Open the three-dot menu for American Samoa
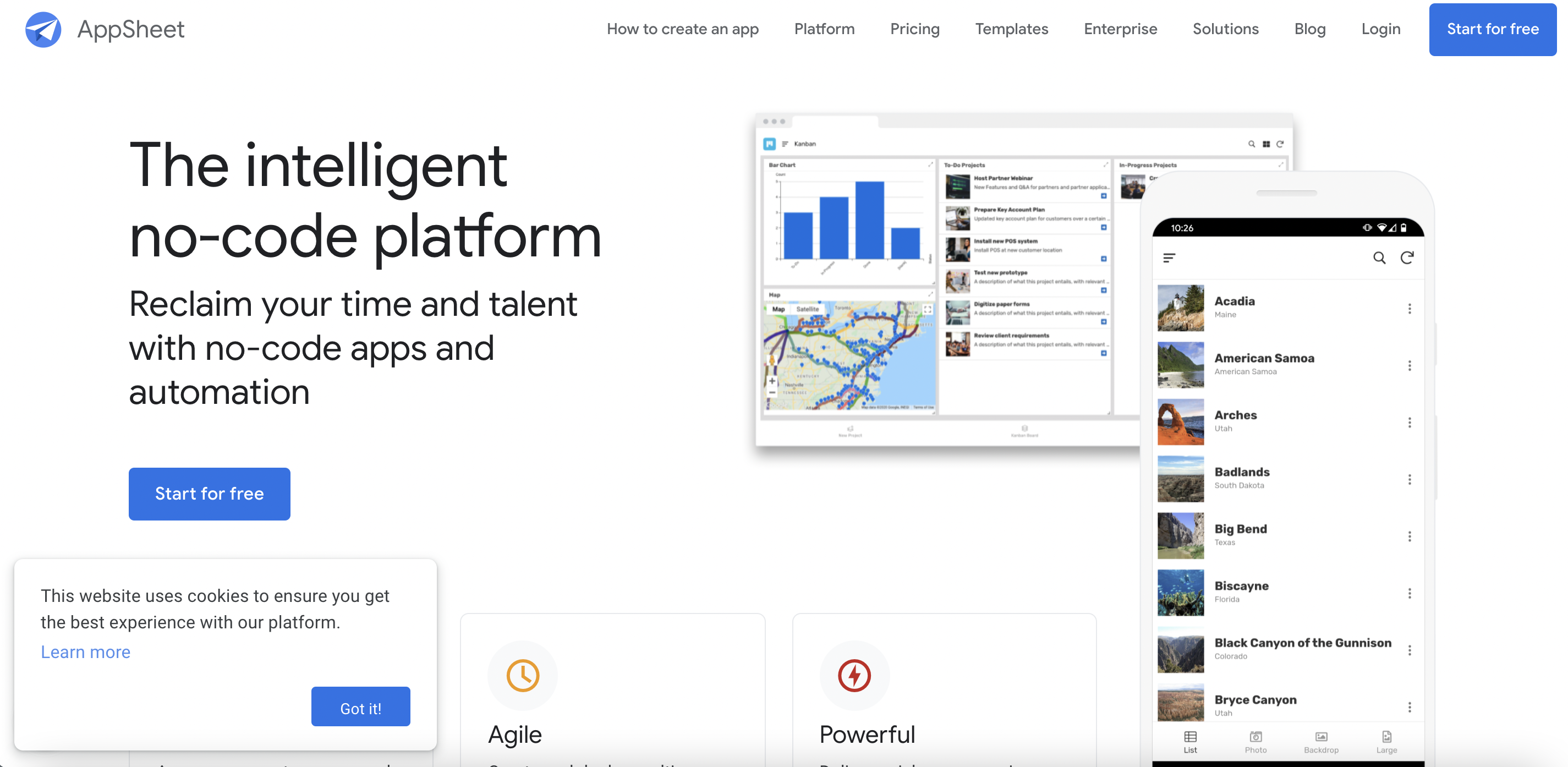Image resolution: width=1568 pixels, height=767 pixels. click(x=1409, y=365)
